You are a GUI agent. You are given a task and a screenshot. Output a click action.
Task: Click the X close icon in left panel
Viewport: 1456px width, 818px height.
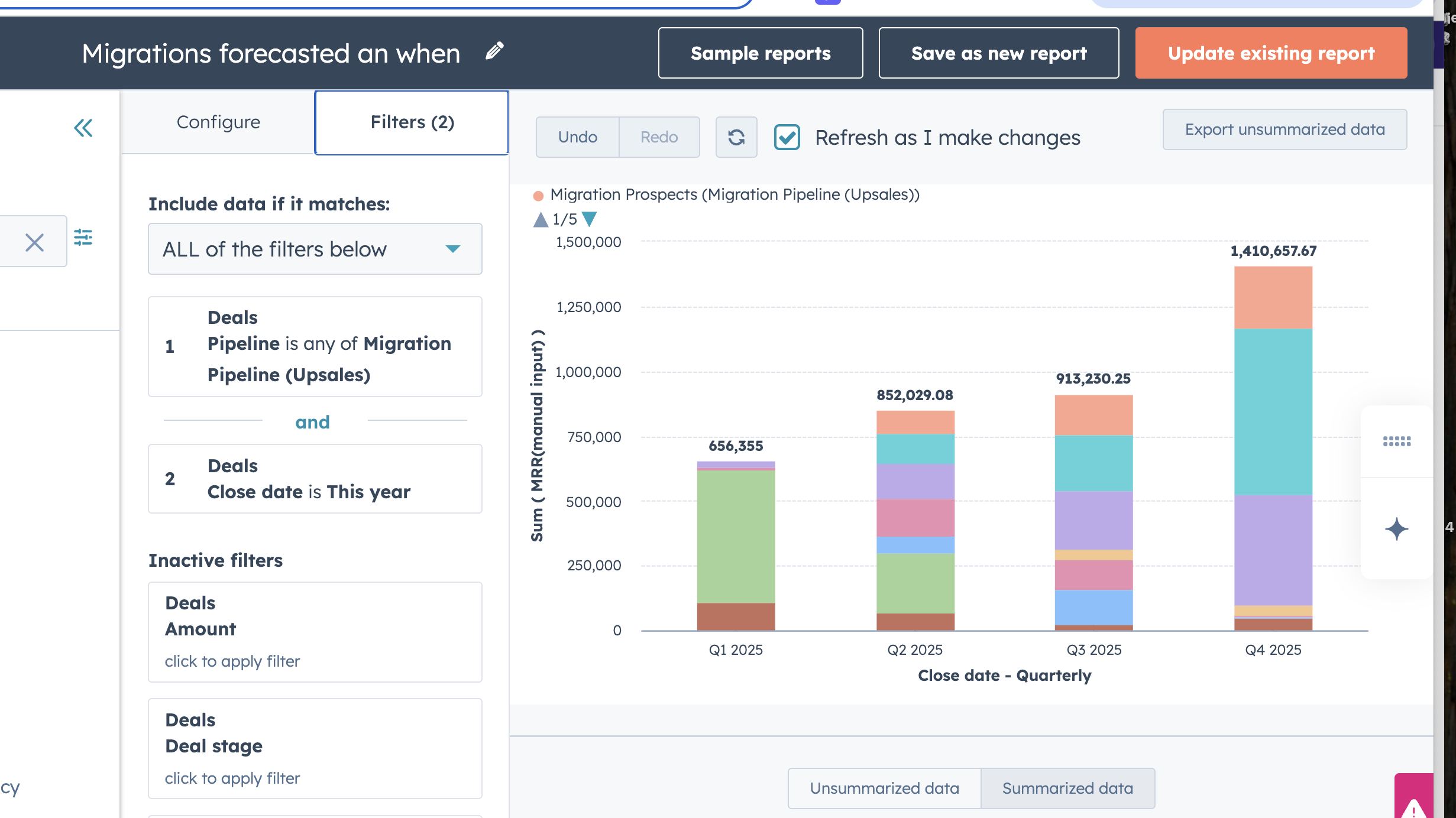34,242
